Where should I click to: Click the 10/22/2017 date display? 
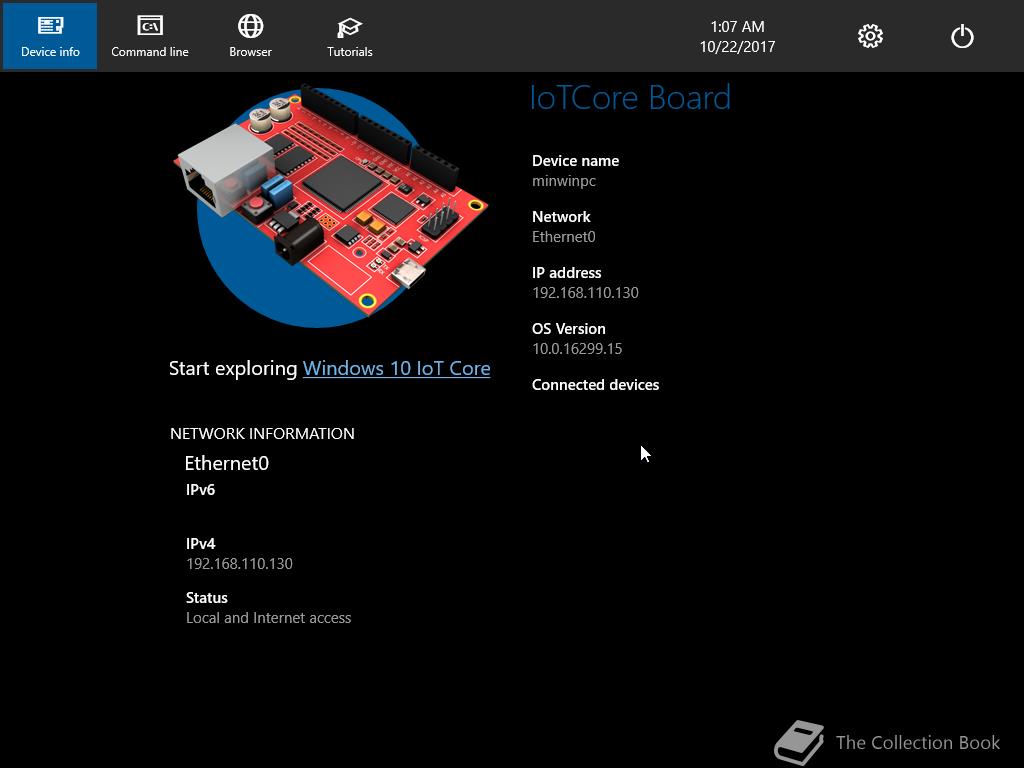click(x=737, y=47)
